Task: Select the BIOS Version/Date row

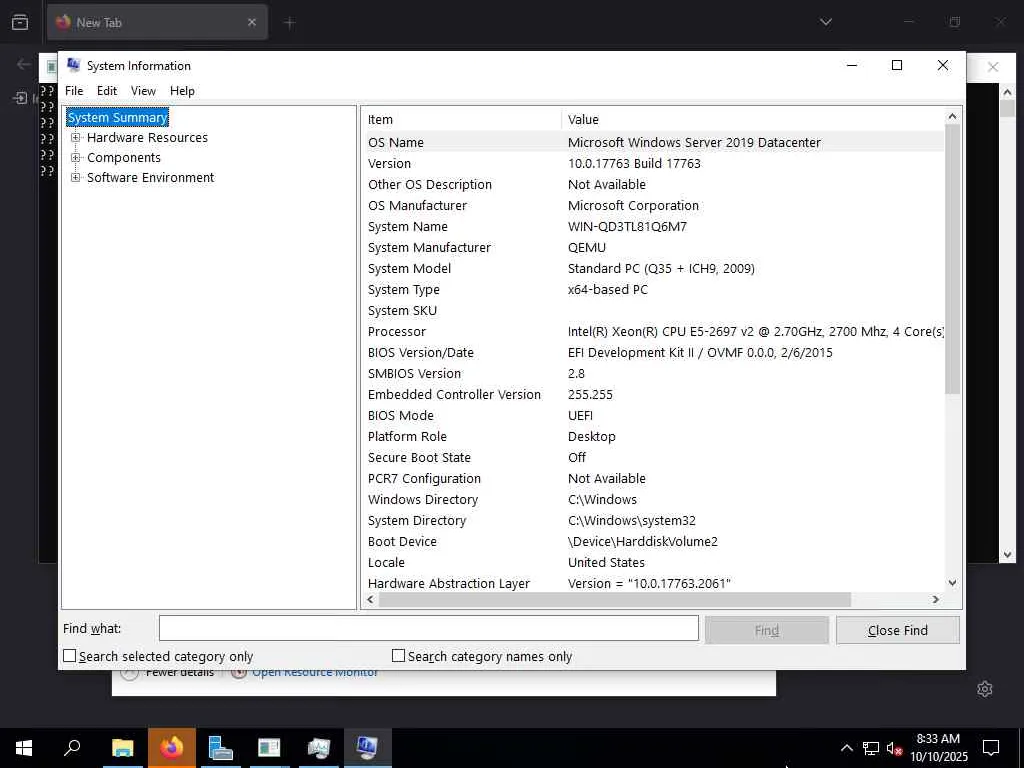Action: coord(653,353)
